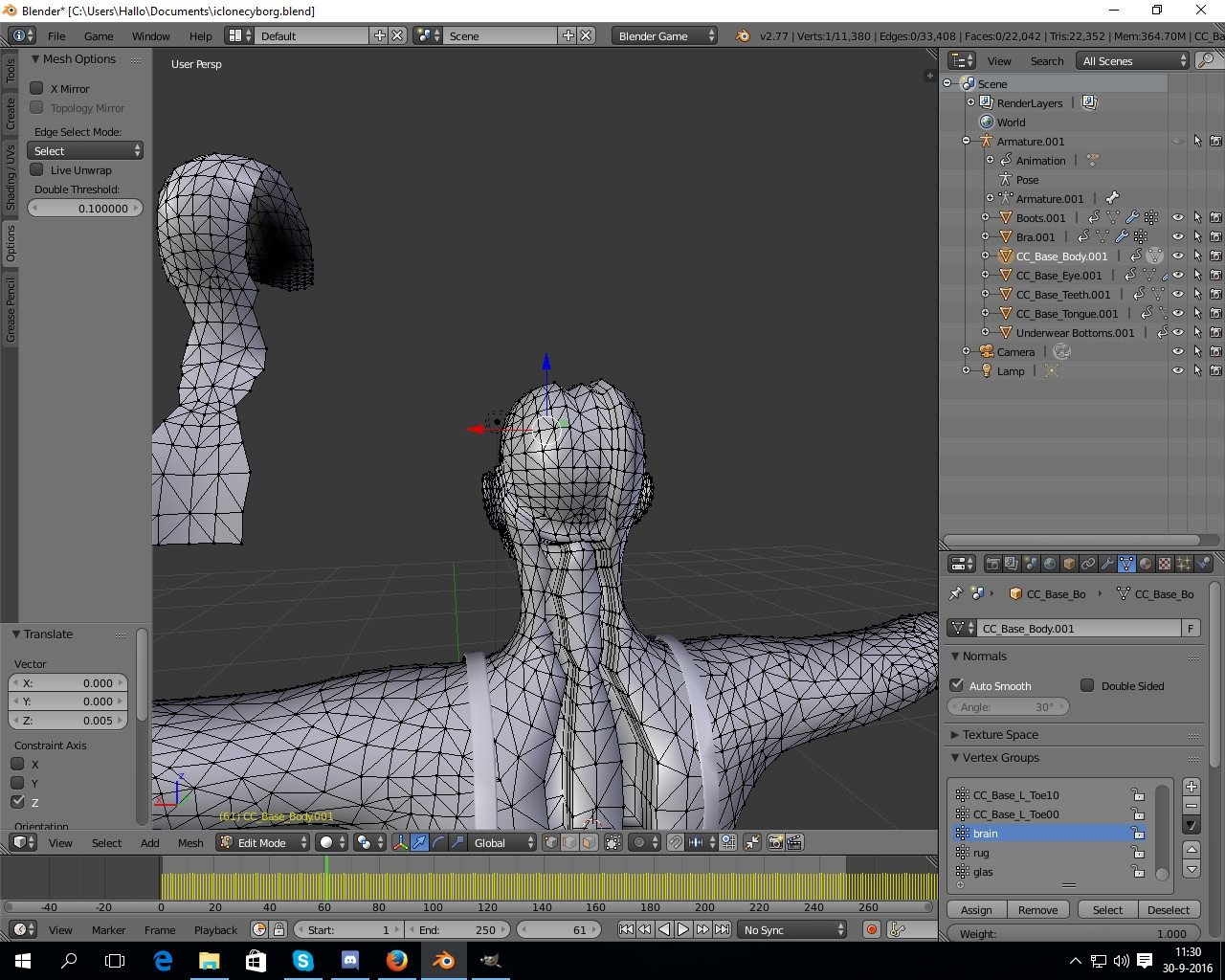
Task: Open Firefox from the taskbar
Action: point(396,961)
